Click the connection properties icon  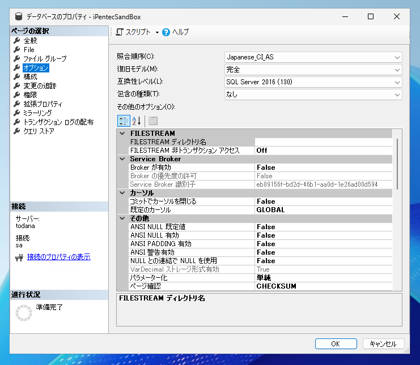click(x=19, y=257)
